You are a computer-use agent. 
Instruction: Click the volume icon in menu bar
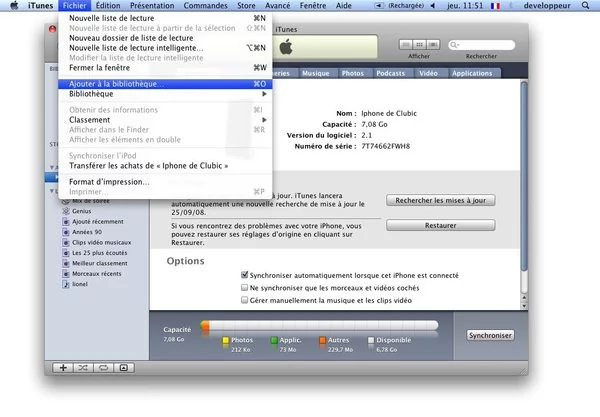(433, 6)
